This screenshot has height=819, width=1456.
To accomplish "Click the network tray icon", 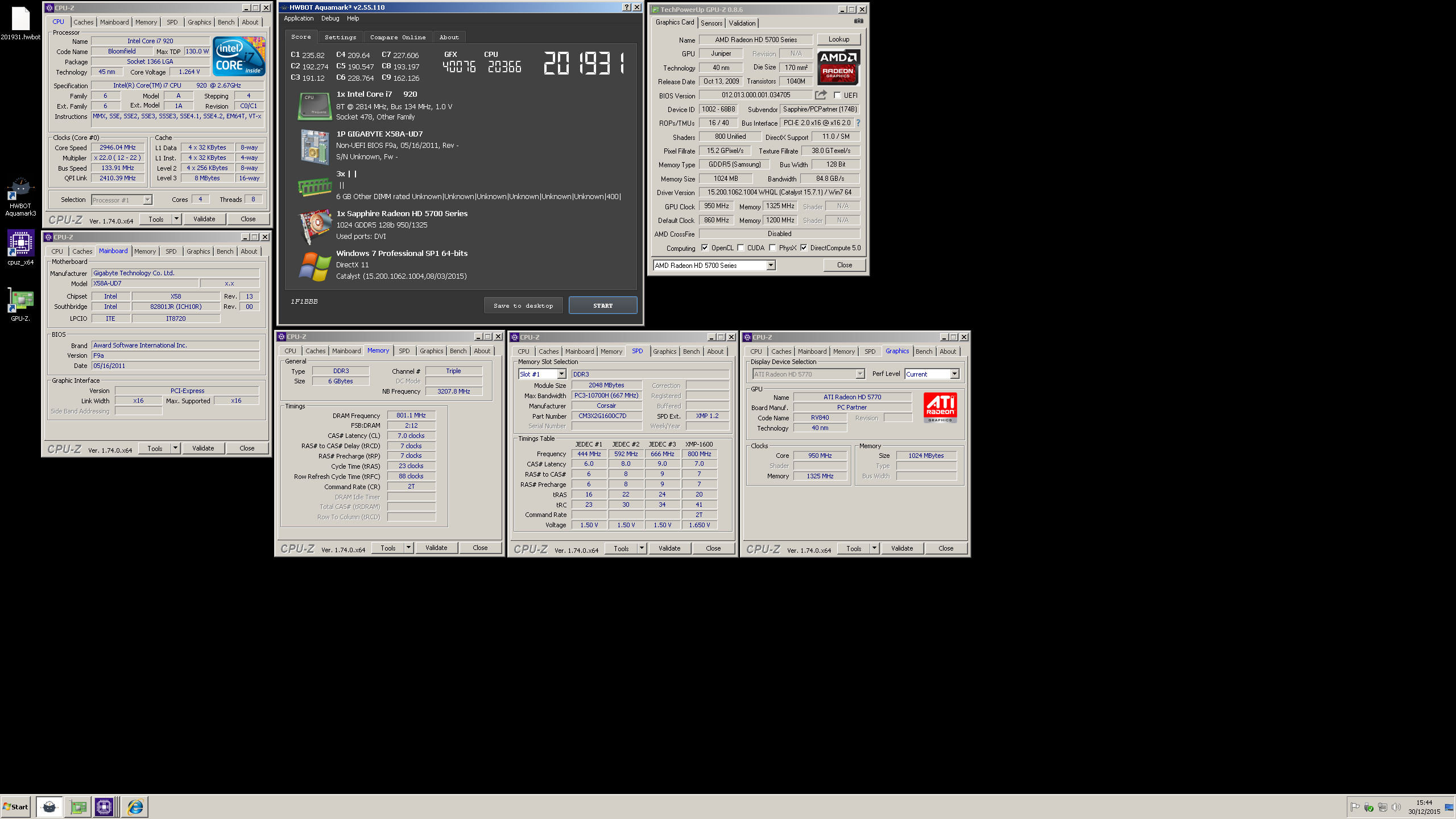I will coord(1383,807).
